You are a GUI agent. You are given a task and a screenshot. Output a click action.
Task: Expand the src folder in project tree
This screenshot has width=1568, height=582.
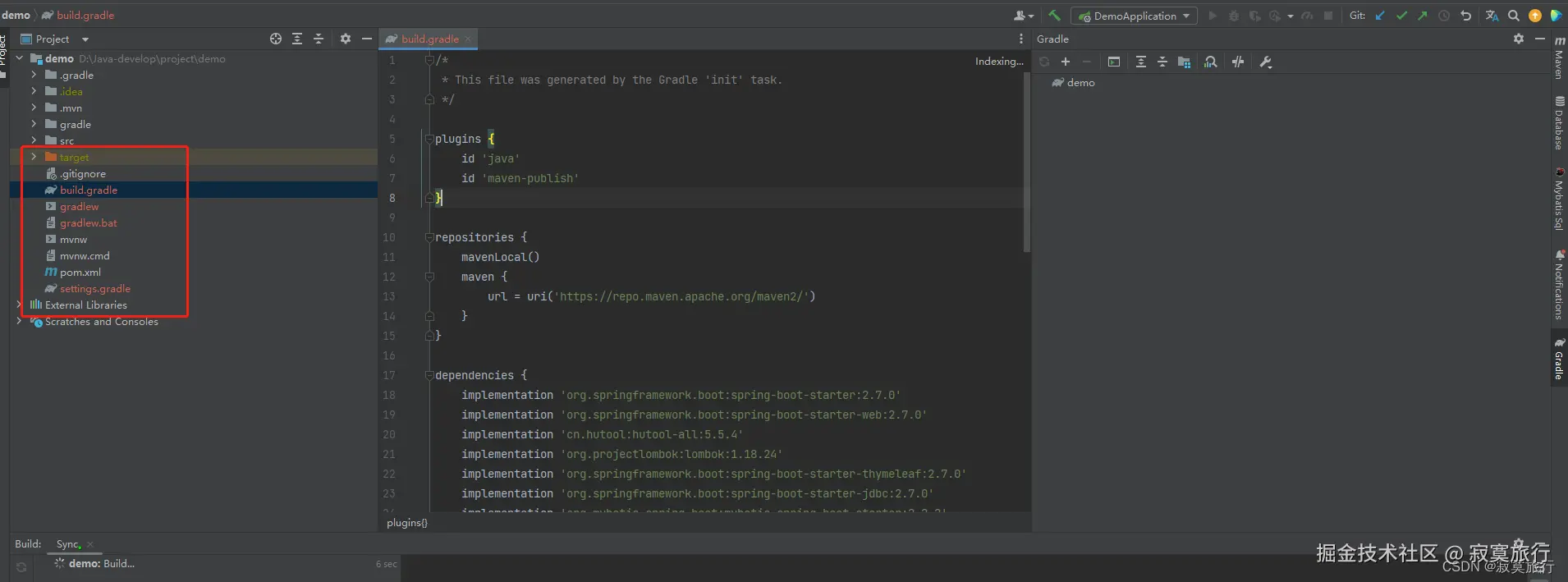click(x=34, y=140)
